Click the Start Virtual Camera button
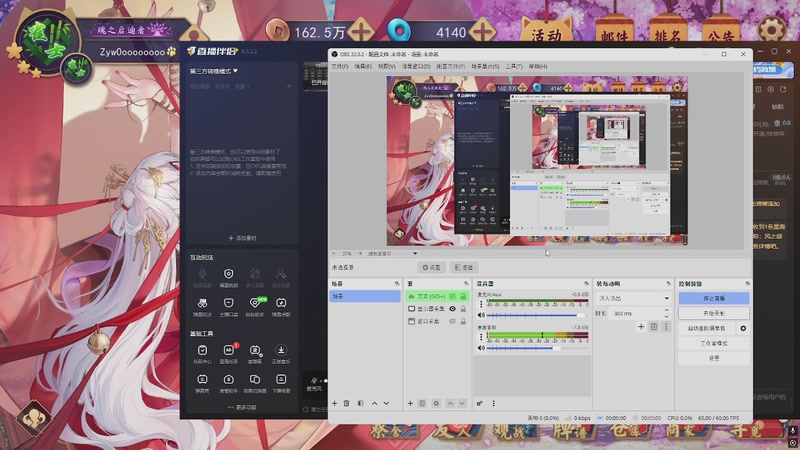 pos(707,328)
